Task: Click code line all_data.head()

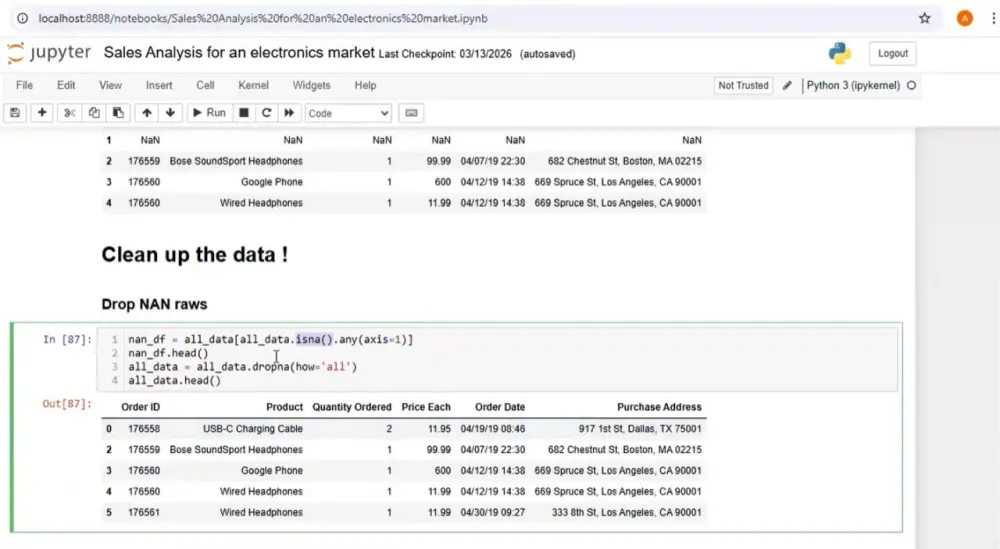Action: [x=175, y=381]
